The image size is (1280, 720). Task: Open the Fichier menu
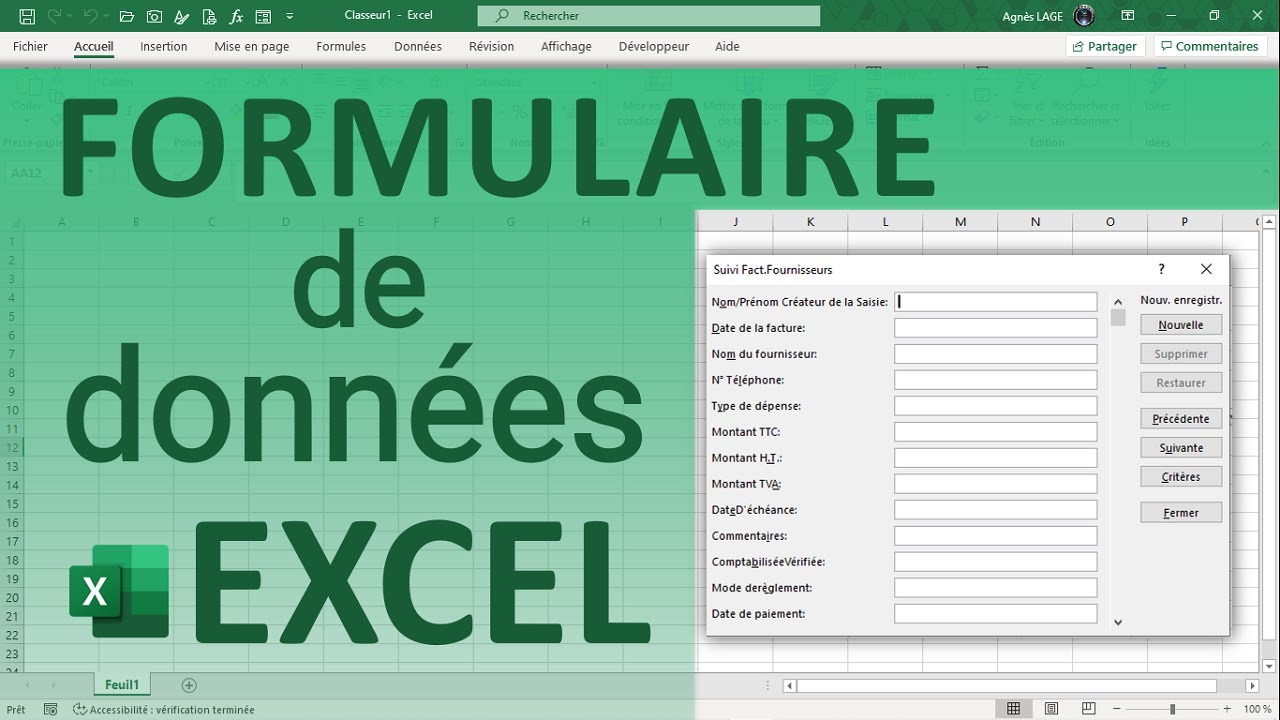click(30, 46)
